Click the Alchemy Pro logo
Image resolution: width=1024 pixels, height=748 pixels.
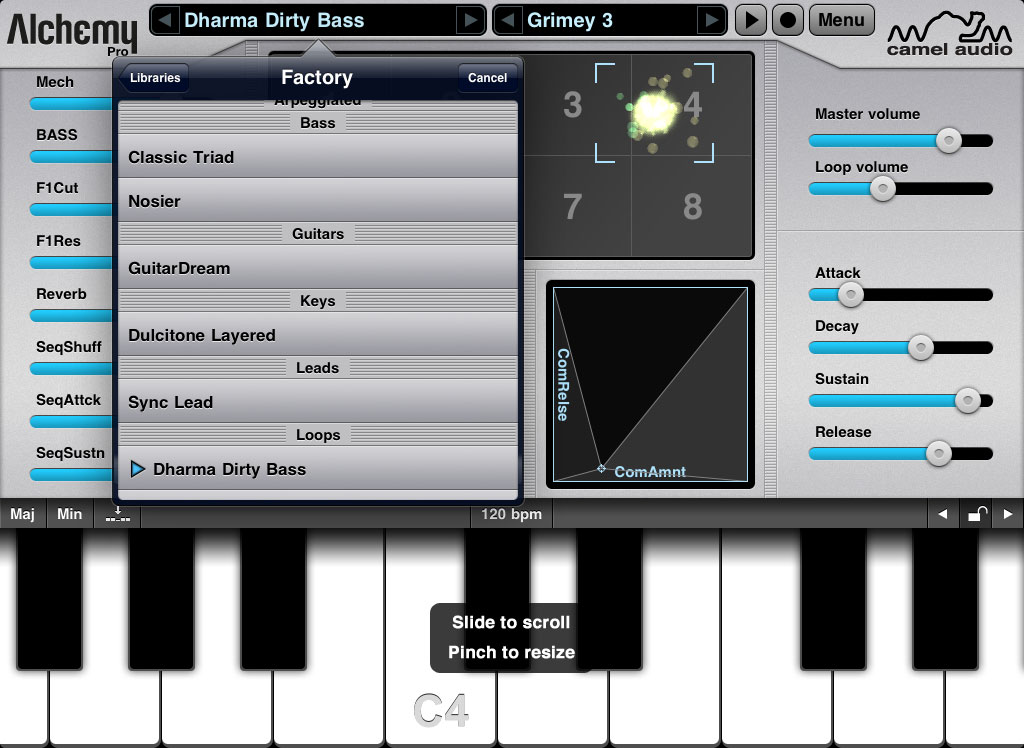[x=72, y=33]
